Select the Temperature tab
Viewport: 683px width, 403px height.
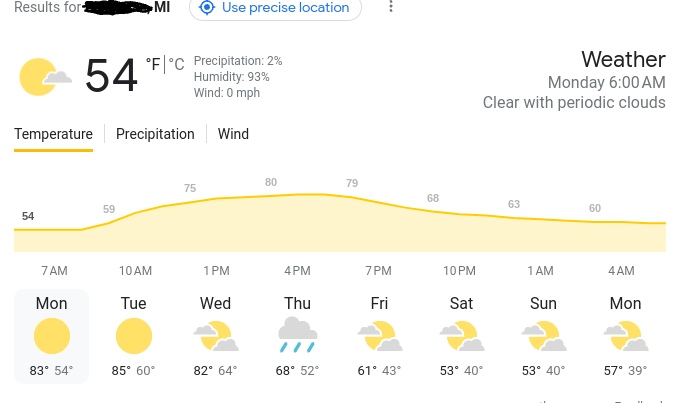point(53,134)
